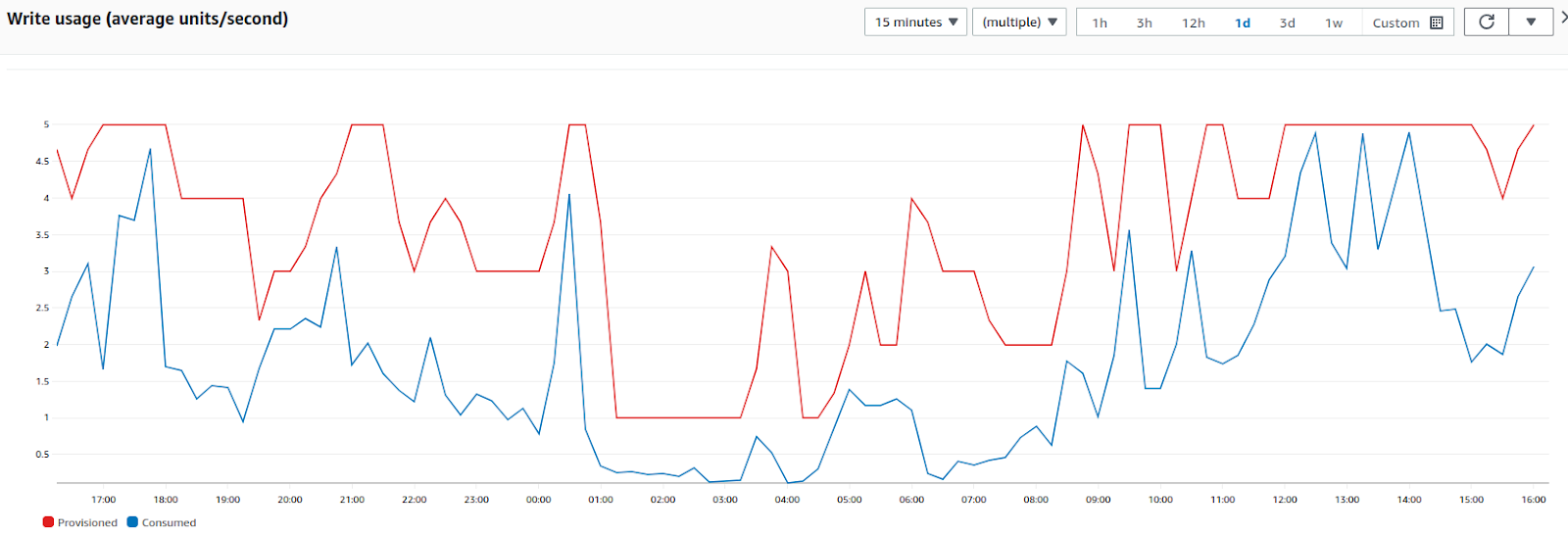
Task: Click the Provisioned legend label
Action: pos(87,522)
